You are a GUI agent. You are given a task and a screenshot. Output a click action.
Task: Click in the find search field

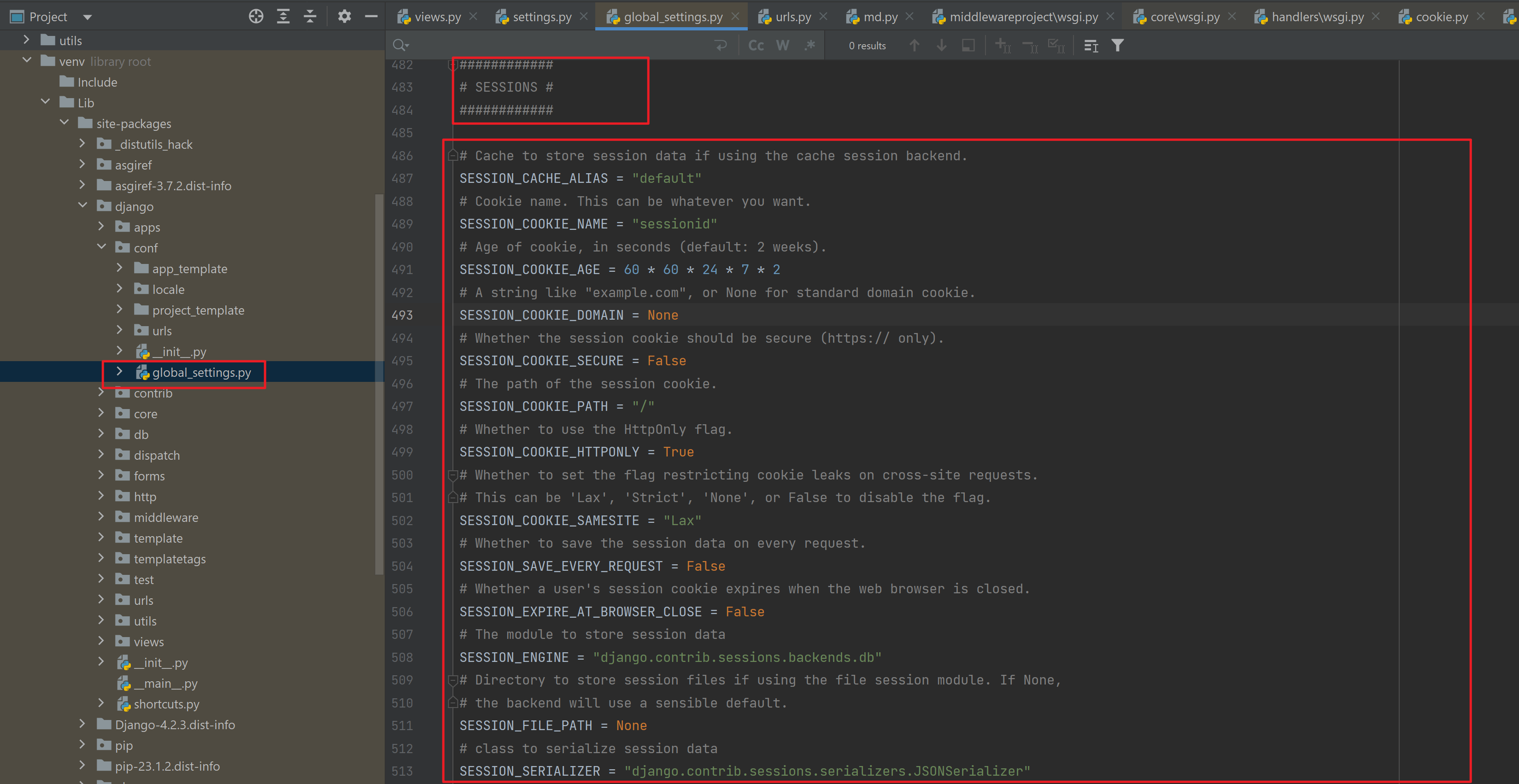click(x=554, y=46)
